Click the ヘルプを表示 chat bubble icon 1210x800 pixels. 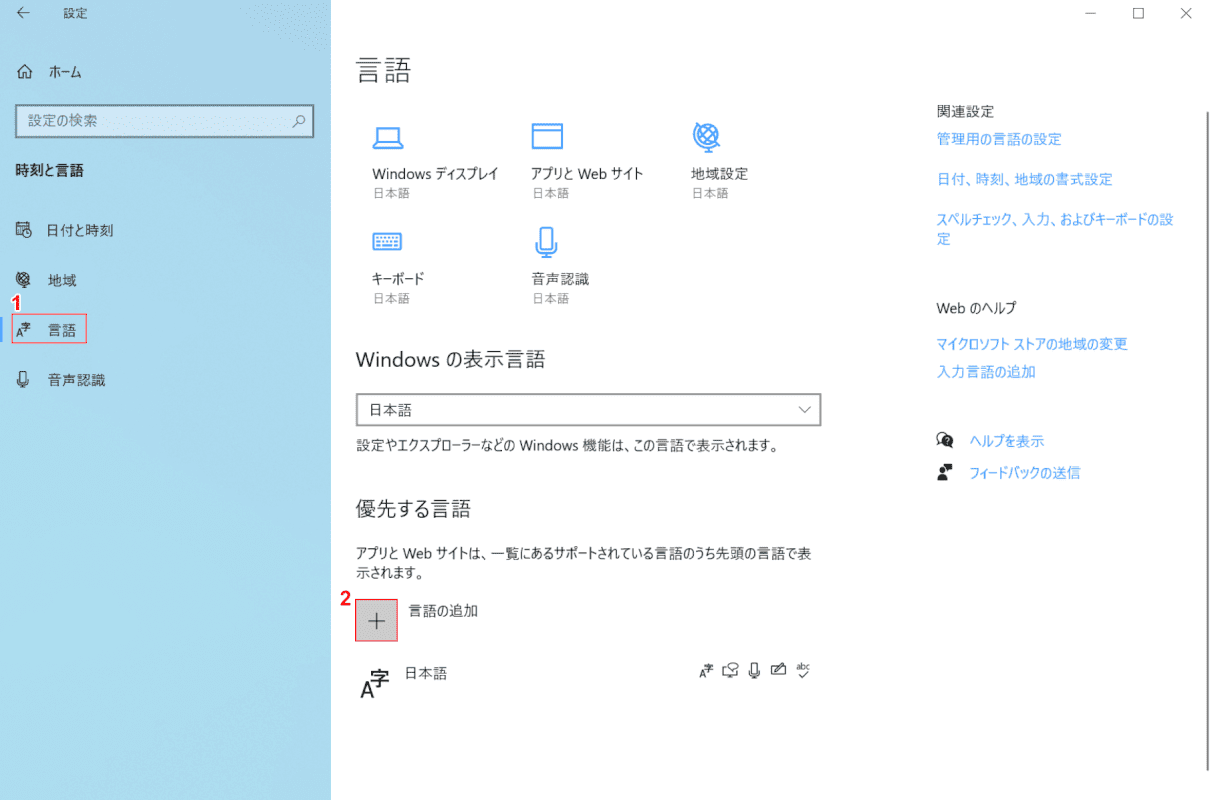(945, 440)
